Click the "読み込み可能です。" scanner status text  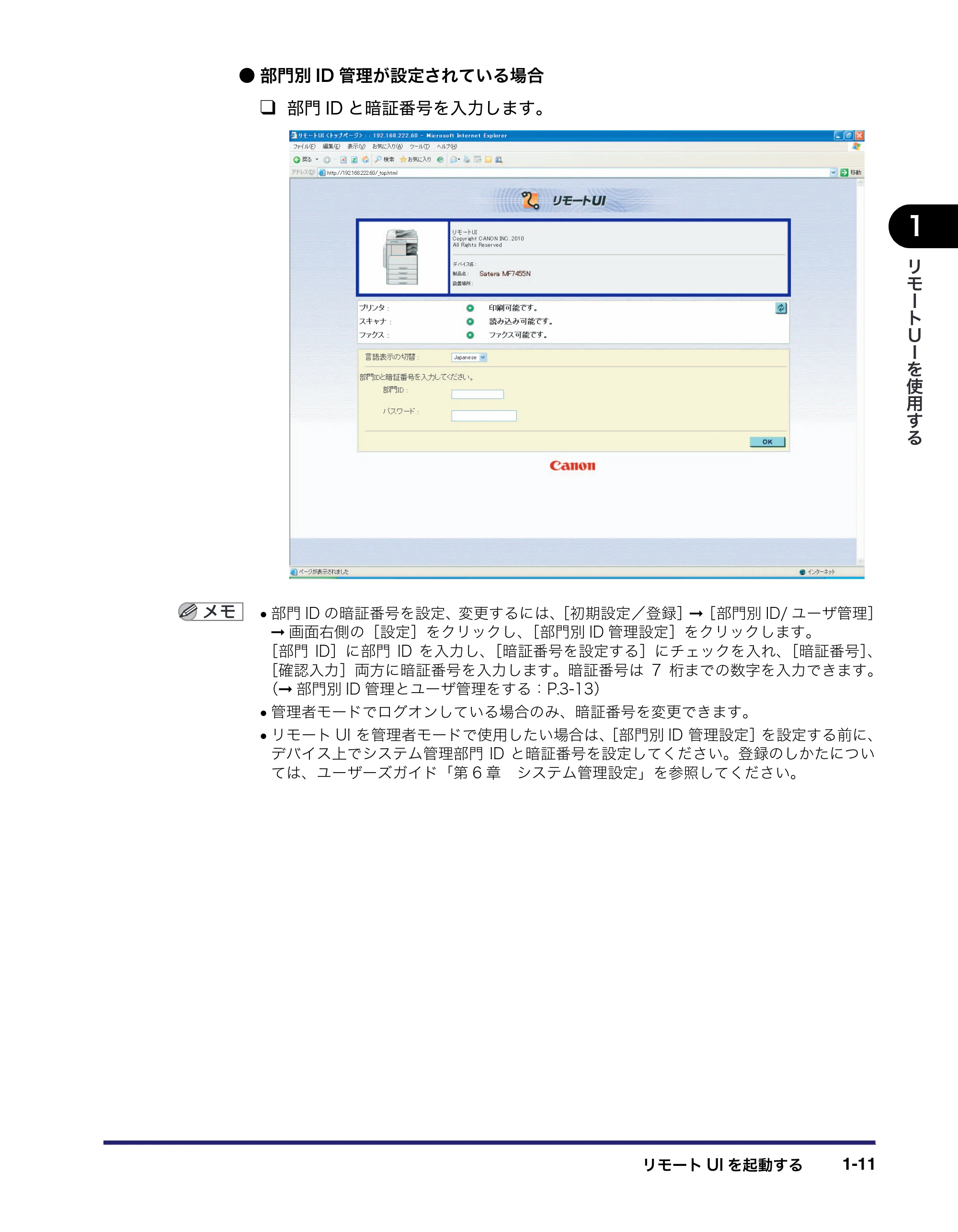click(521, 321)
